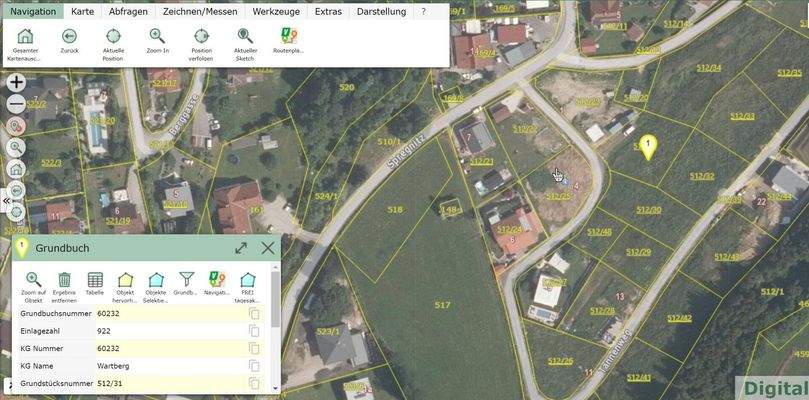The image size is (809, 400).
Task: Switch to the Karte tab
Action: [82, 11]
